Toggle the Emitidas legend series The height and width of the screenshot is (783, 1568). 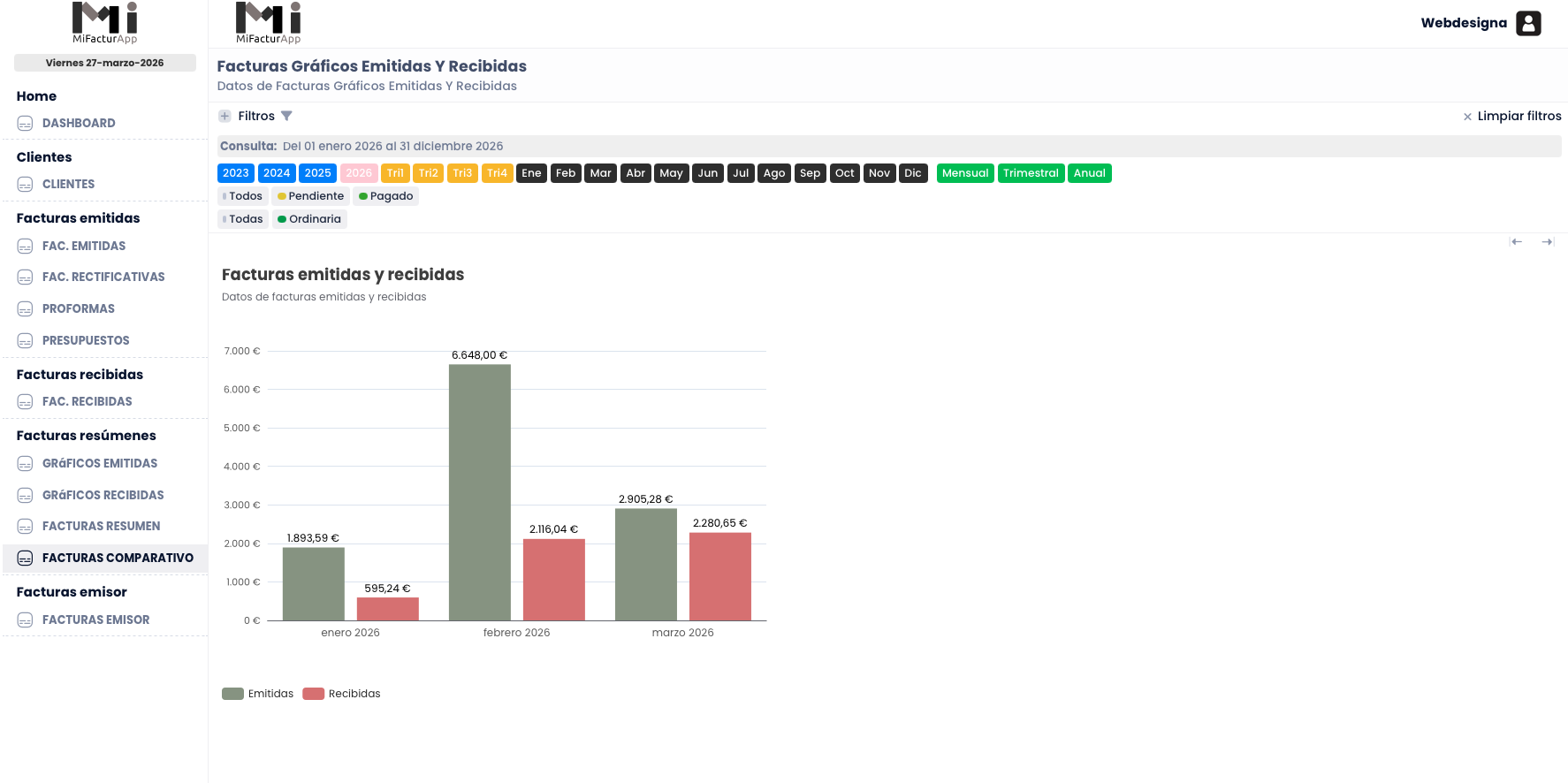coord(257,694)
